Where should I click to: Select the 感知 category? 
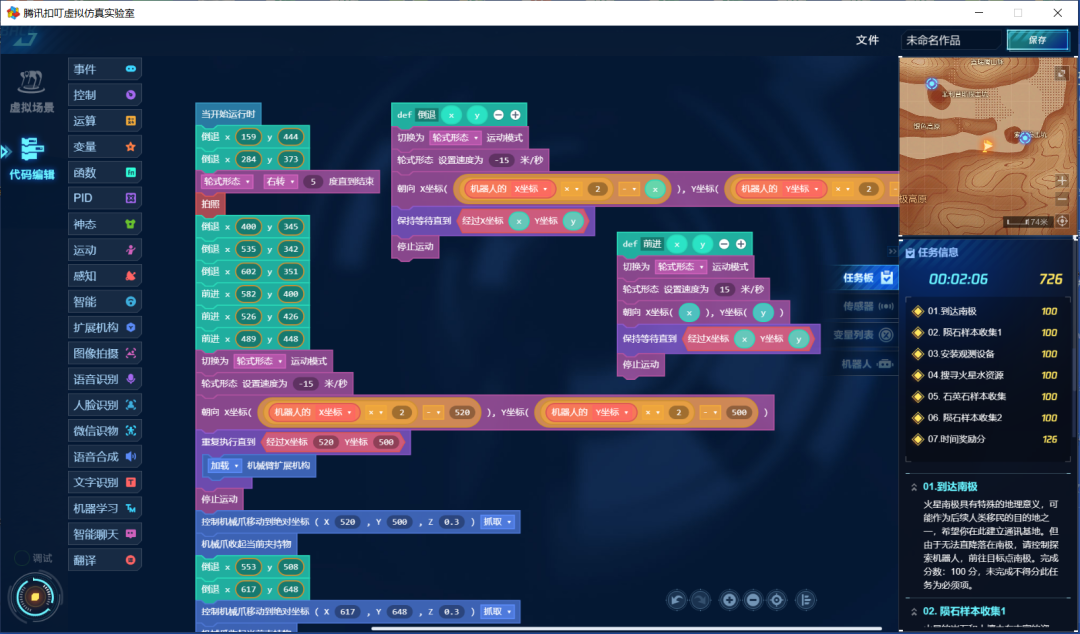tap(105, 276)
